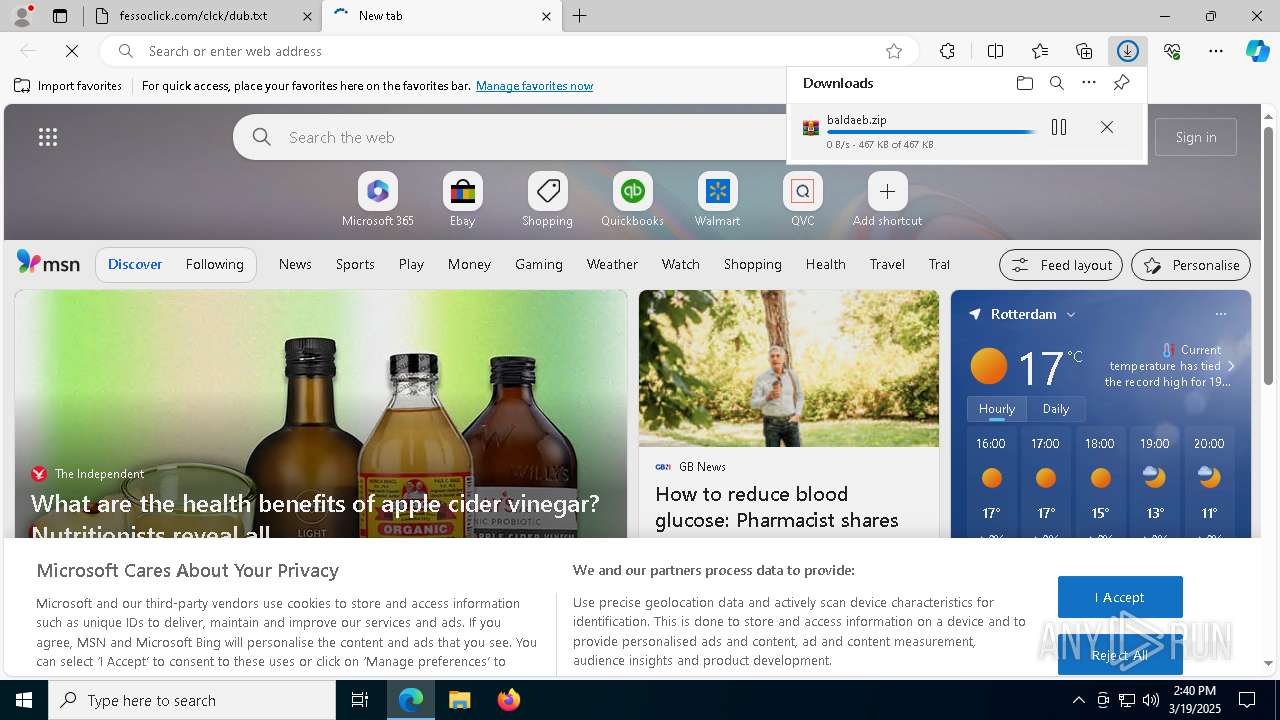Image resolution: width=1280 pixels, height=720 pixels.
Task: Click Reject All privacy button
Action: coord(1120,655)
